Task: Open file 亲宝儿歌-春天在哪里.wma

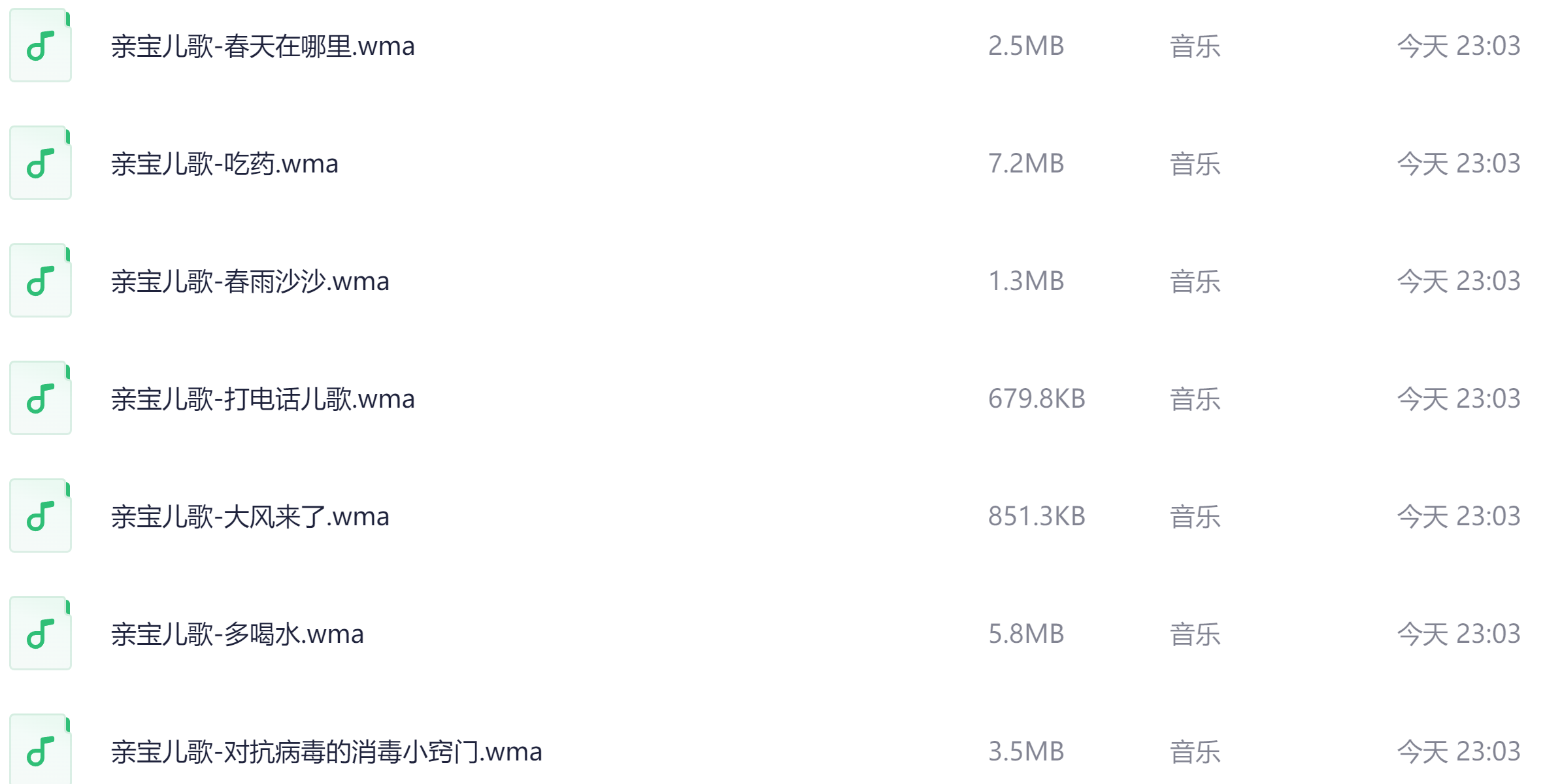Action: (x=263, y=46)
